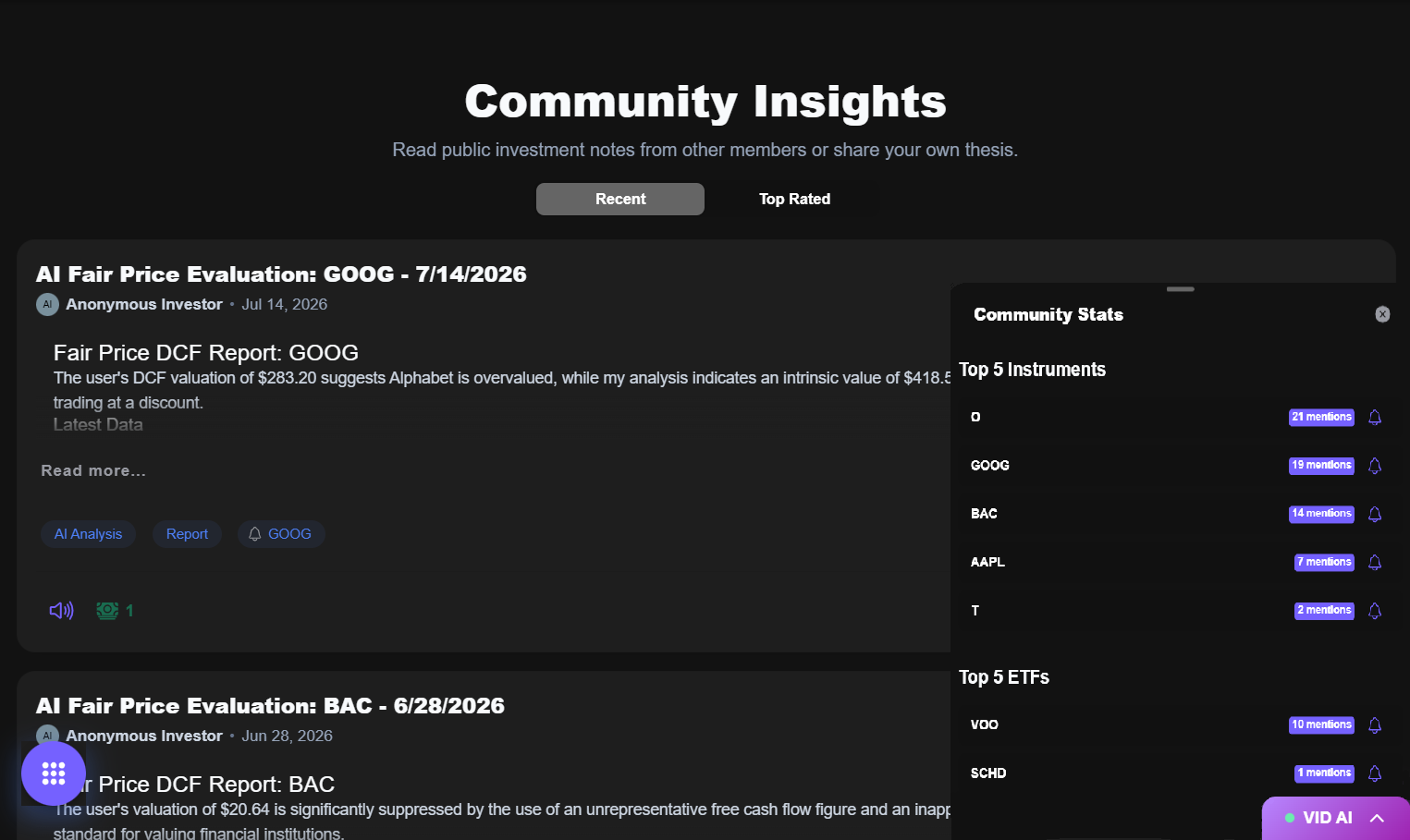Select the 19 mentions badge for GOOG
The image size is (1410, 840).
(1321, 465)
